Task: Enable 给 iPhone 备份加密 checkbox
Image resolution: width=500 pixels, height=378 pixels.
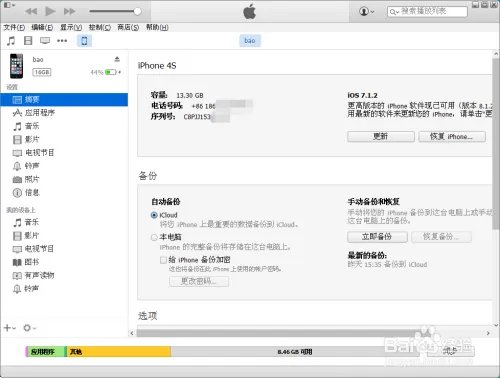Action: tap(163, 260)
